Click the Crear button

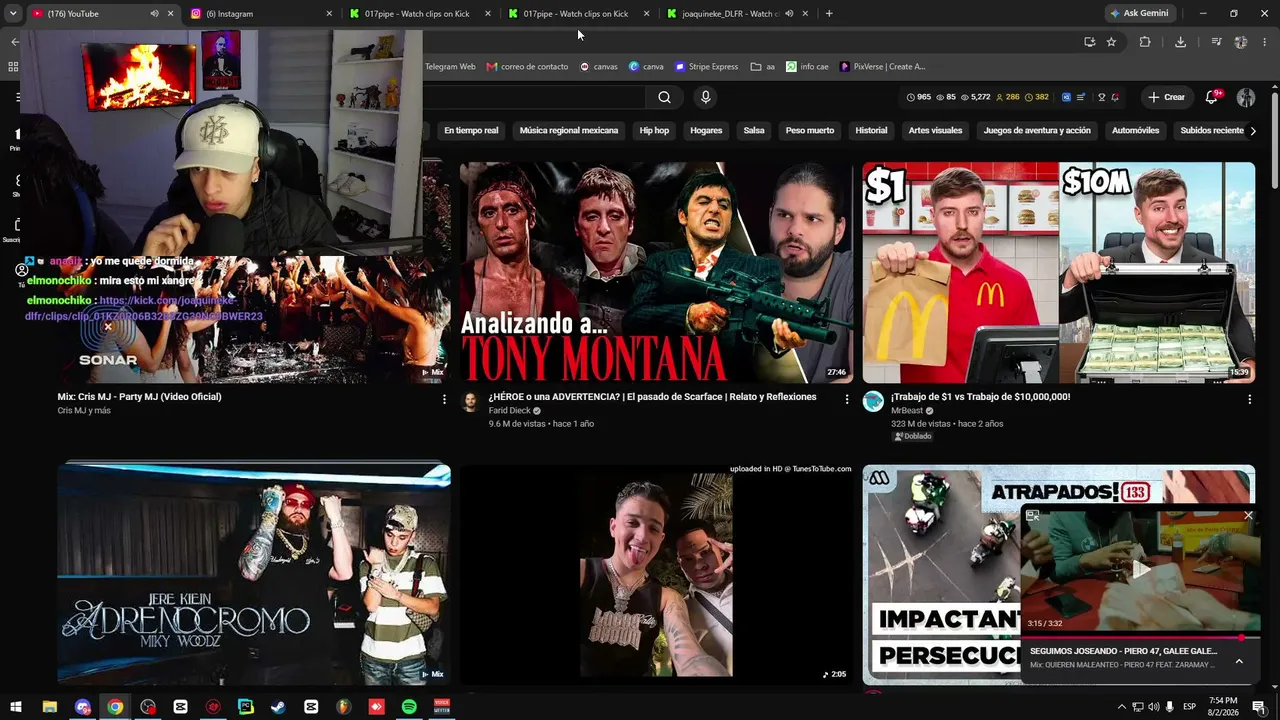tap(1166, 97)
